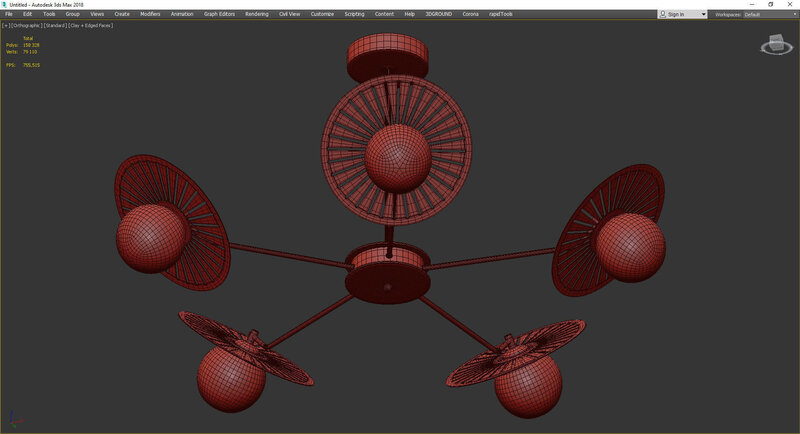This screenshot has width=800, height=434.
Task: Open the Clay + Edged Faces menu
Action: click(90, 25)
